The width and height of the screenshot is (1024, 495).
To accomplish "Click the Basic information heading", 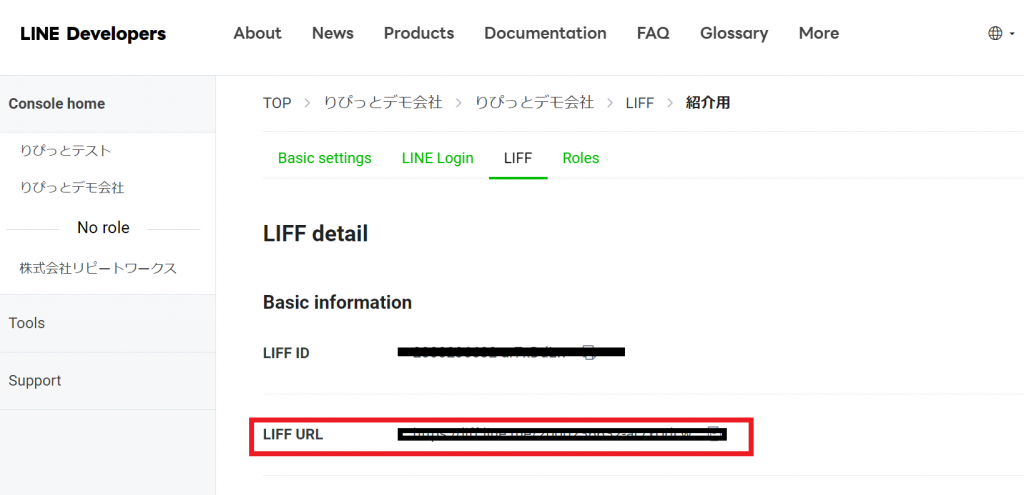I will 337,302.
